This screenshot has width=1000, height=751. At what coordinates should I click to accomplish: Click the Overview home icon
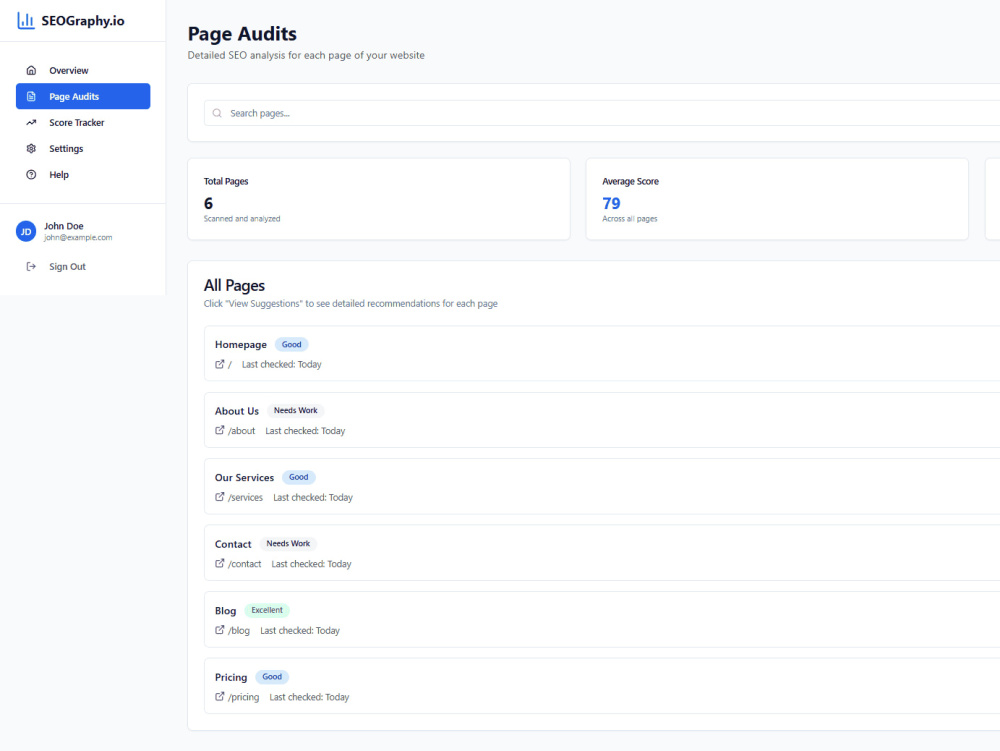point(31,70)
